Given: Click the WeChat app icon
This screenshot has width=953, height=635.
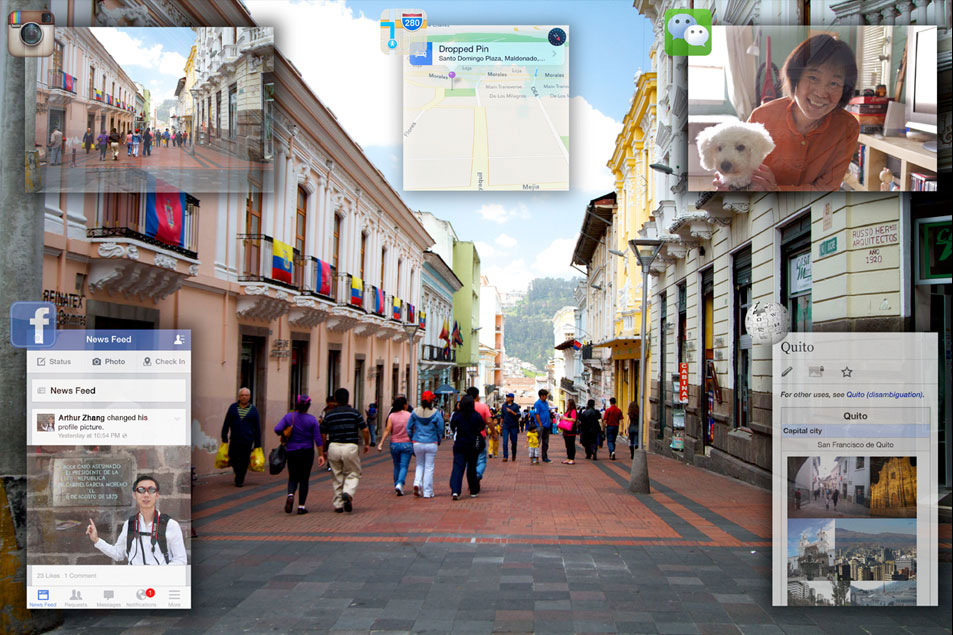Looking at the screenshot, I should [688, 32].
